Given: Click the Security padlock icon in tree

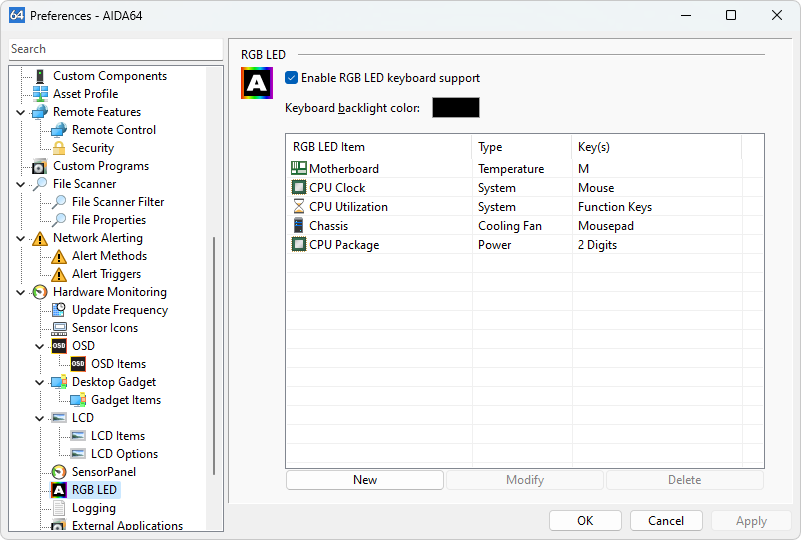Looking at the screenshot, I should click(x=59, y=148).
